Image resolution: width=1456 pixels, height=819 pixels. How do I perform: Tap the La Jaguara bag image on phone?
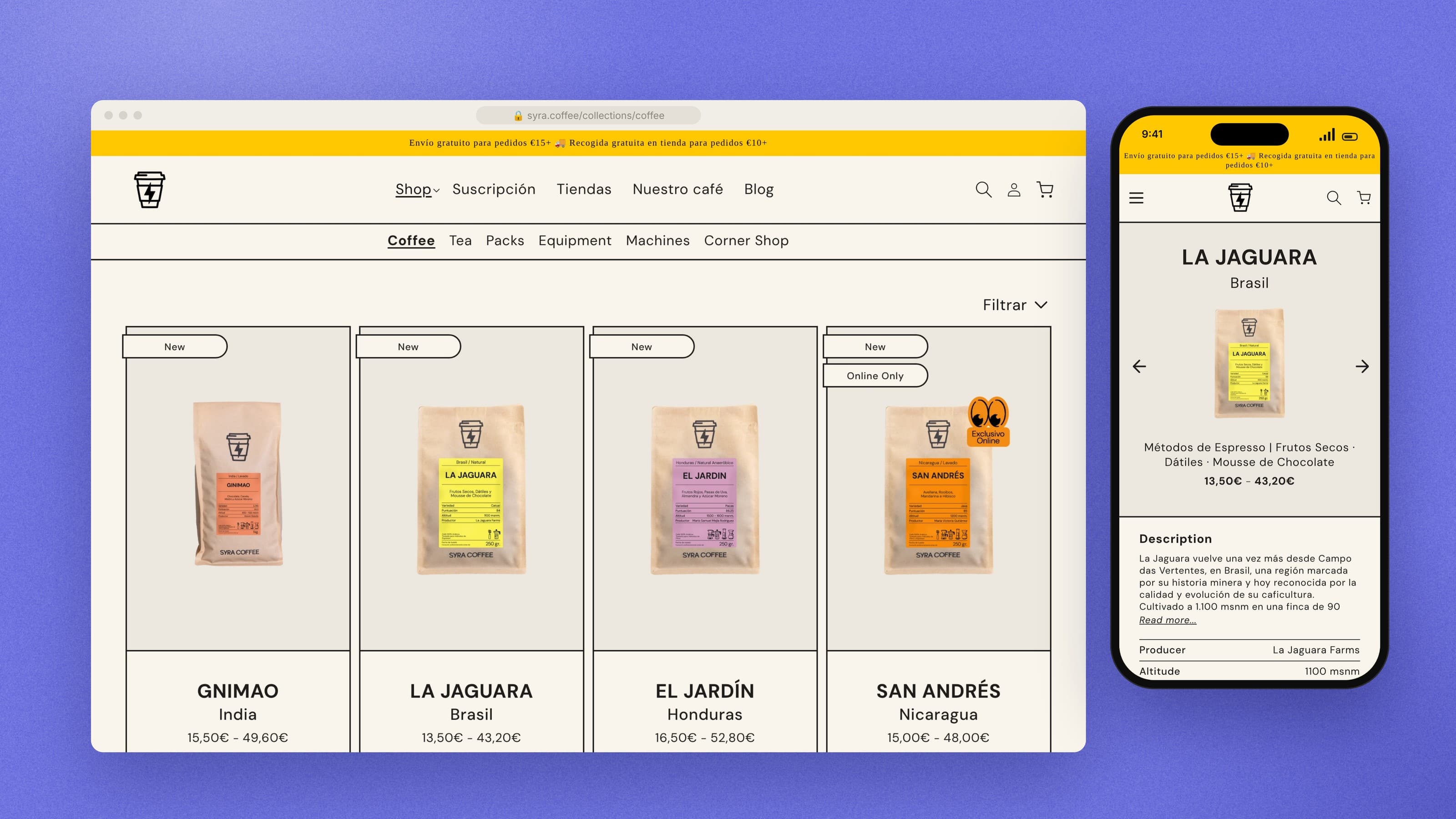tap(1249, 364)
